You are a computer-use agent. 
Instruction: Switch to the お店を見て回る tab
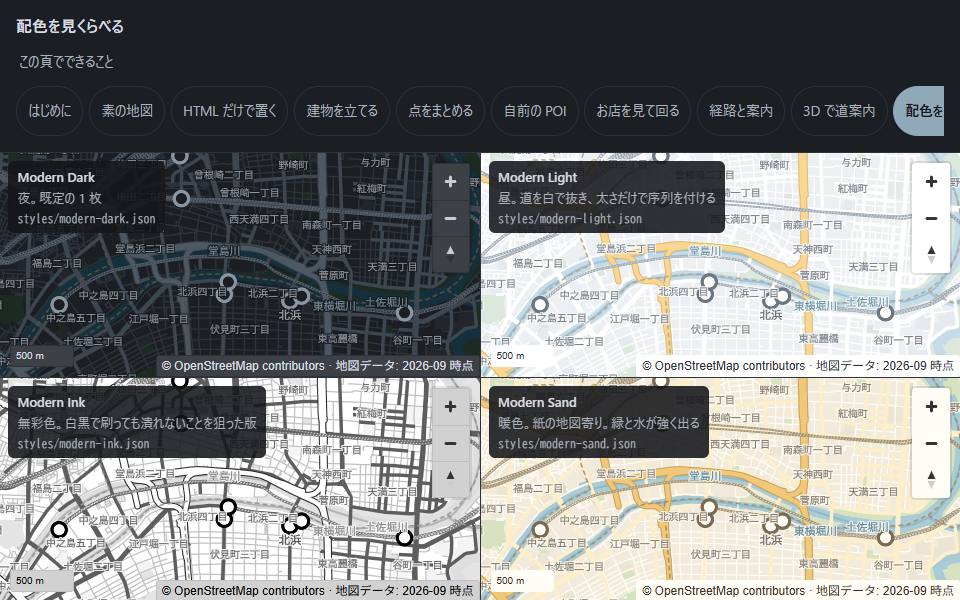pos(637,111)
